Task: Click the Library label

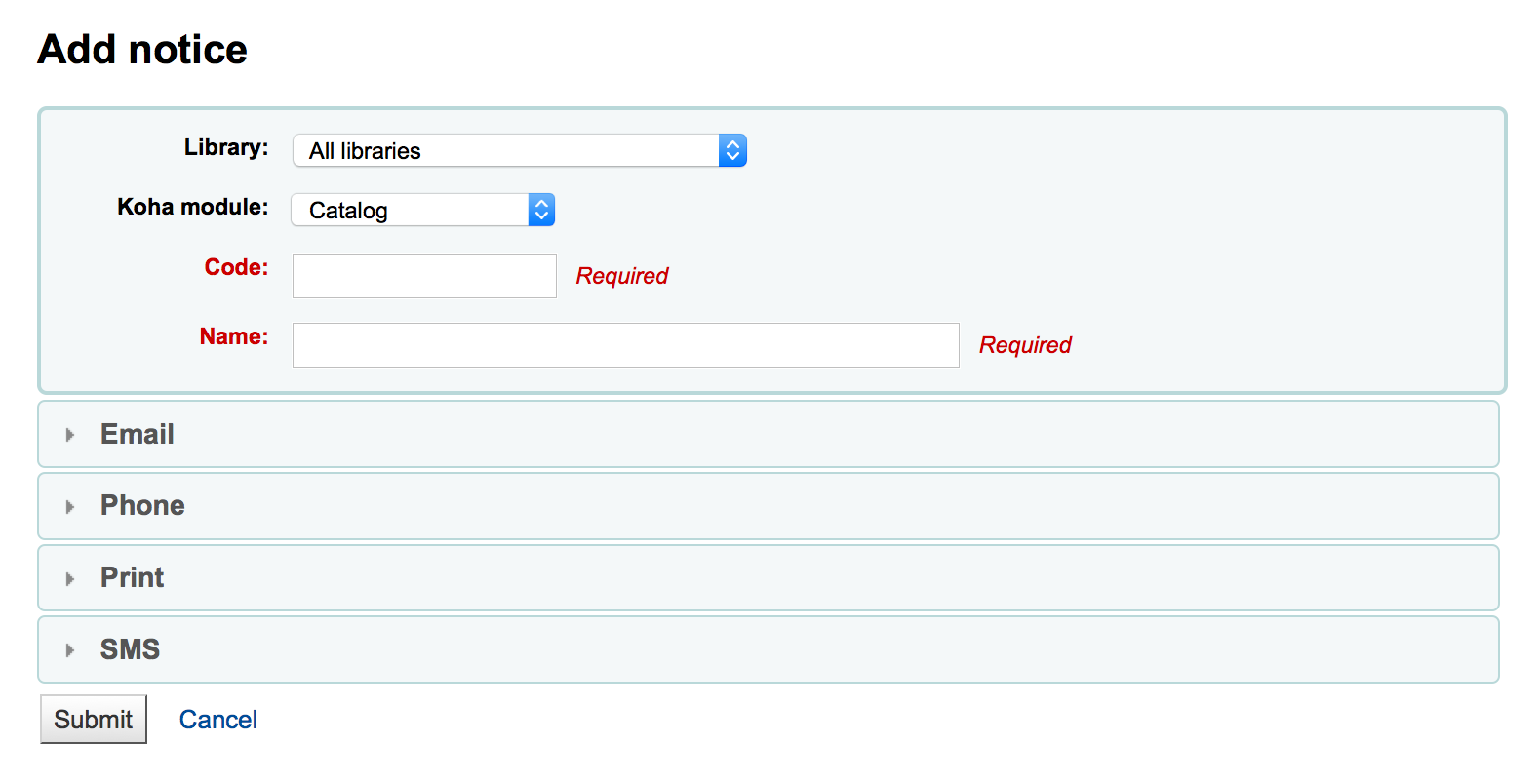Action: 226,147
